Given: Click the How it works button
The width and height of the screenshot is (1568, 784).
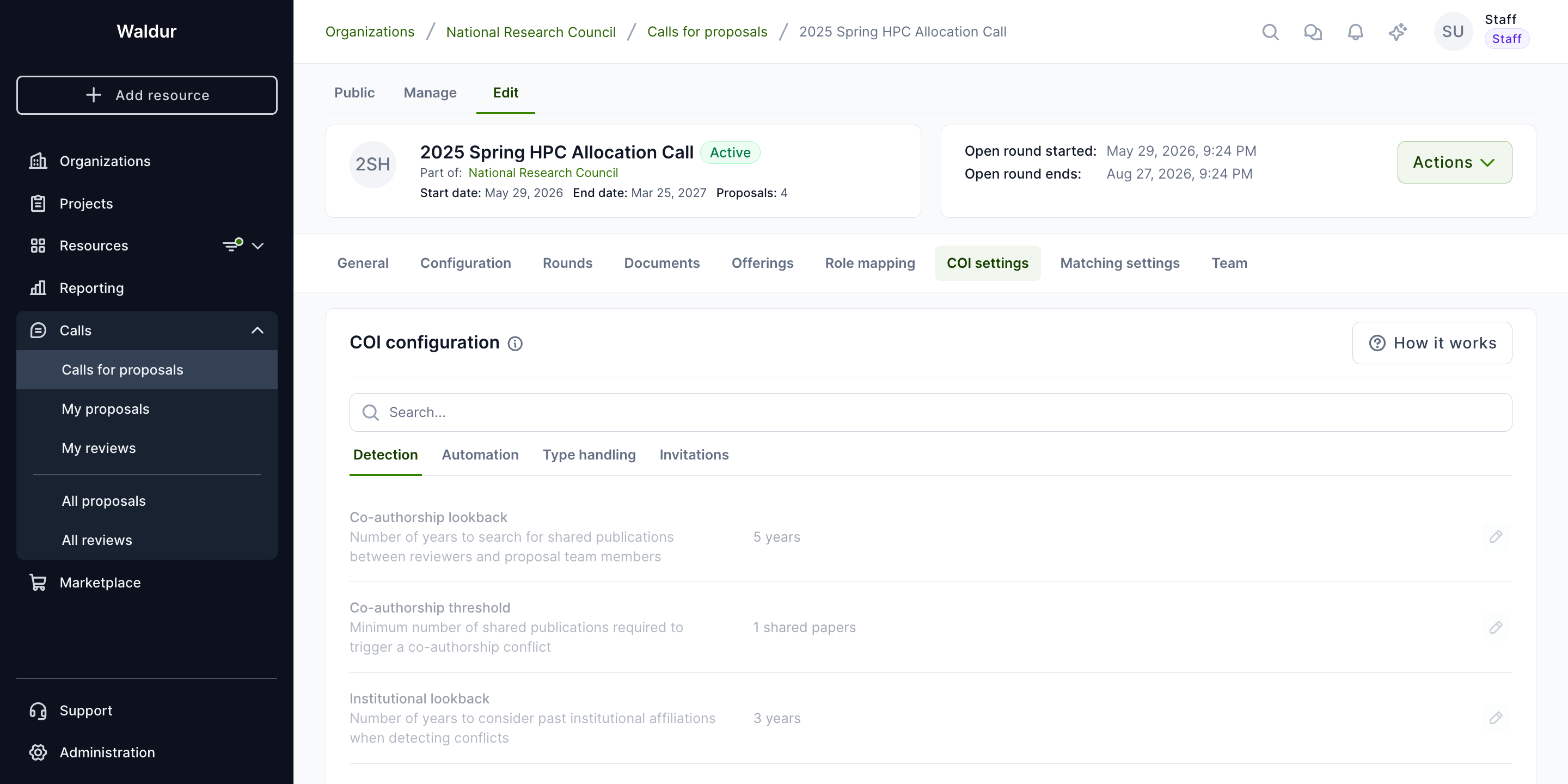Looking at the screenshot, I should (x=1432, y=344).
